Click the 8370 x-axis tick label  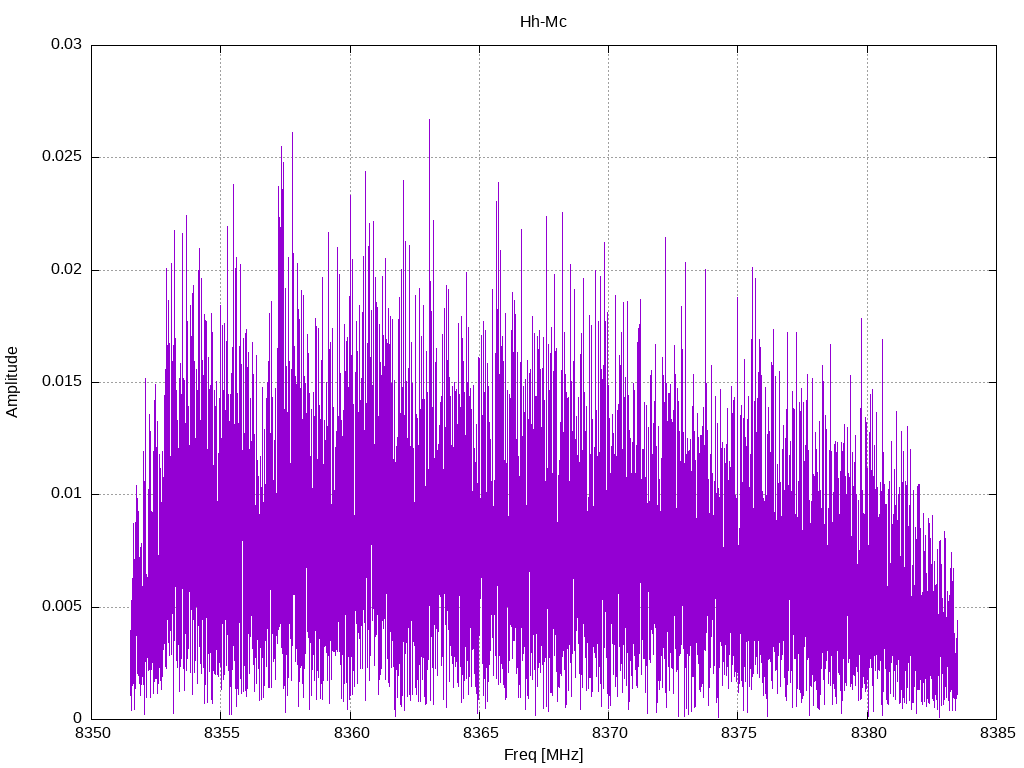pyautogui.click(x=609, y=733)
